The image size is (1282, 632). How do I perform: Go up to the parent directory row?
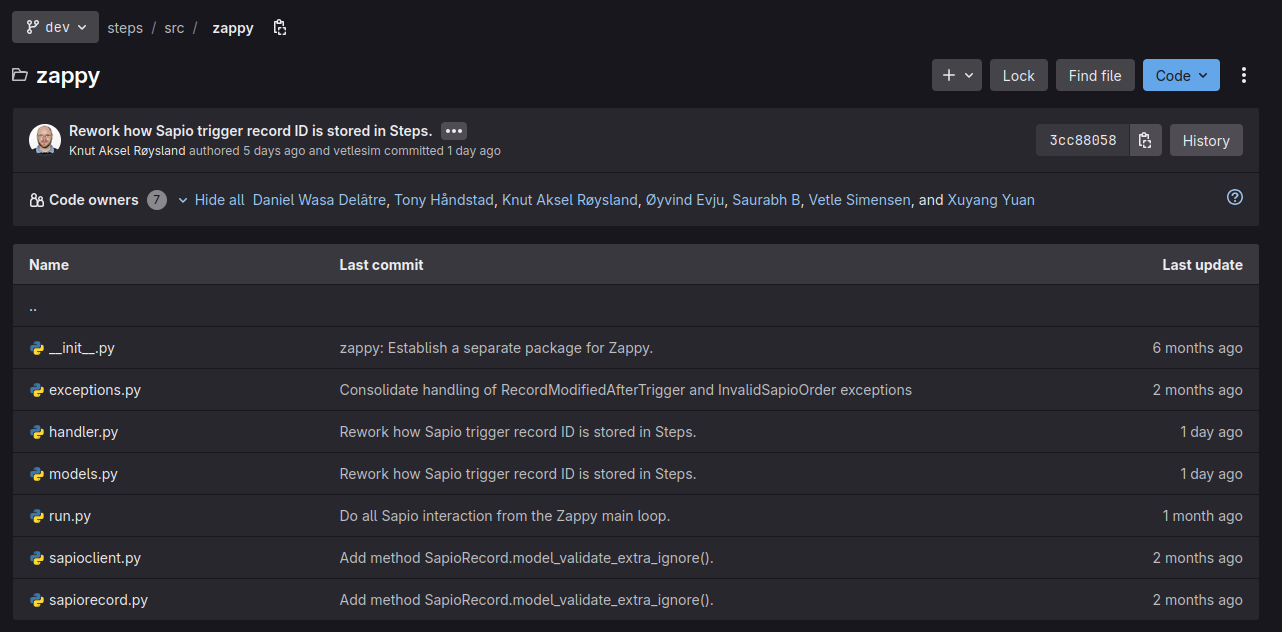tap(33, 307)
